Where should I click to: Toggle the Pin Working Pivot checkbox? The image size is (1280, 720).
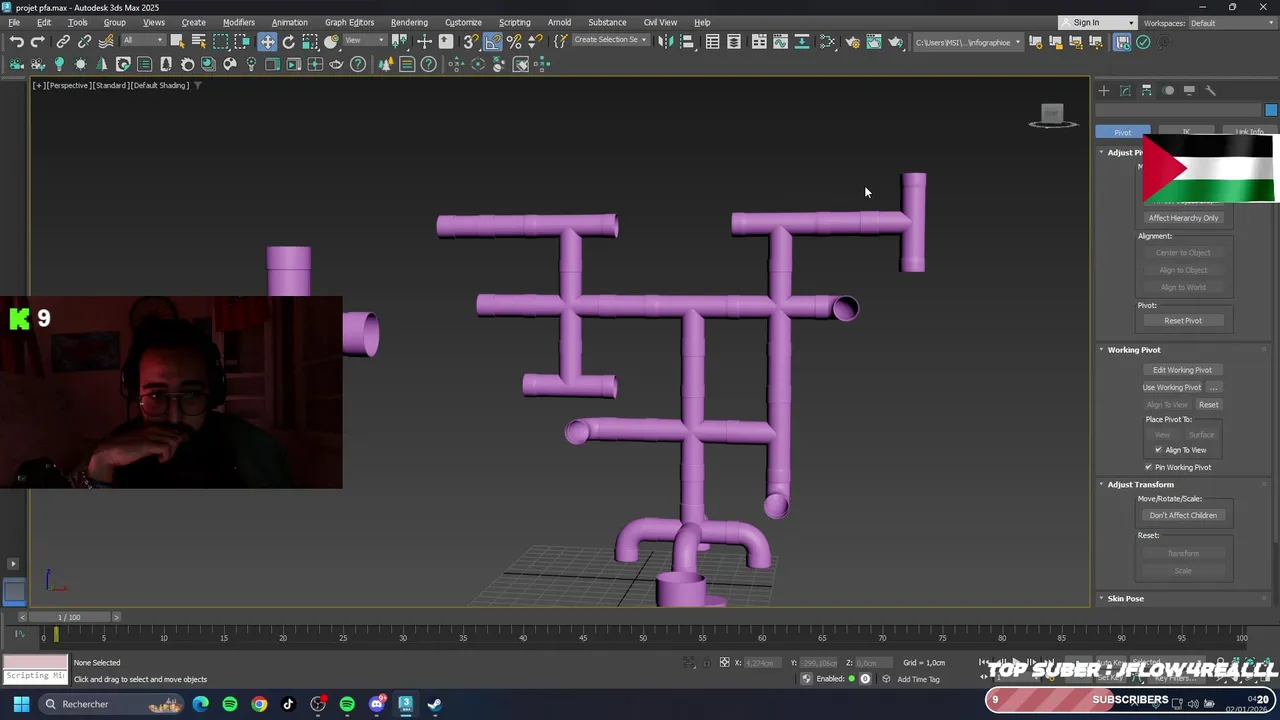tap(1148, 467)
